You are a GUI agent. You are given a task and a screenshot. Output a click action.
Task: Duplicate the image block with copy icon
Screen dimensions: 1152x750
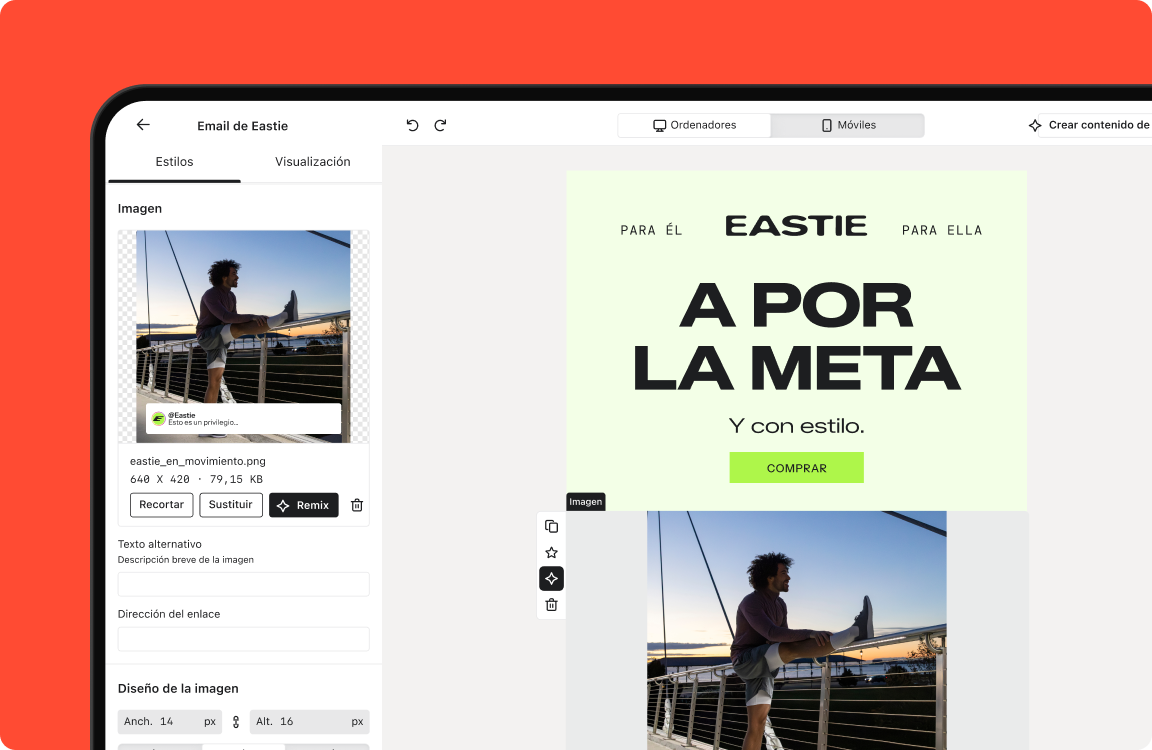[552, 526]
